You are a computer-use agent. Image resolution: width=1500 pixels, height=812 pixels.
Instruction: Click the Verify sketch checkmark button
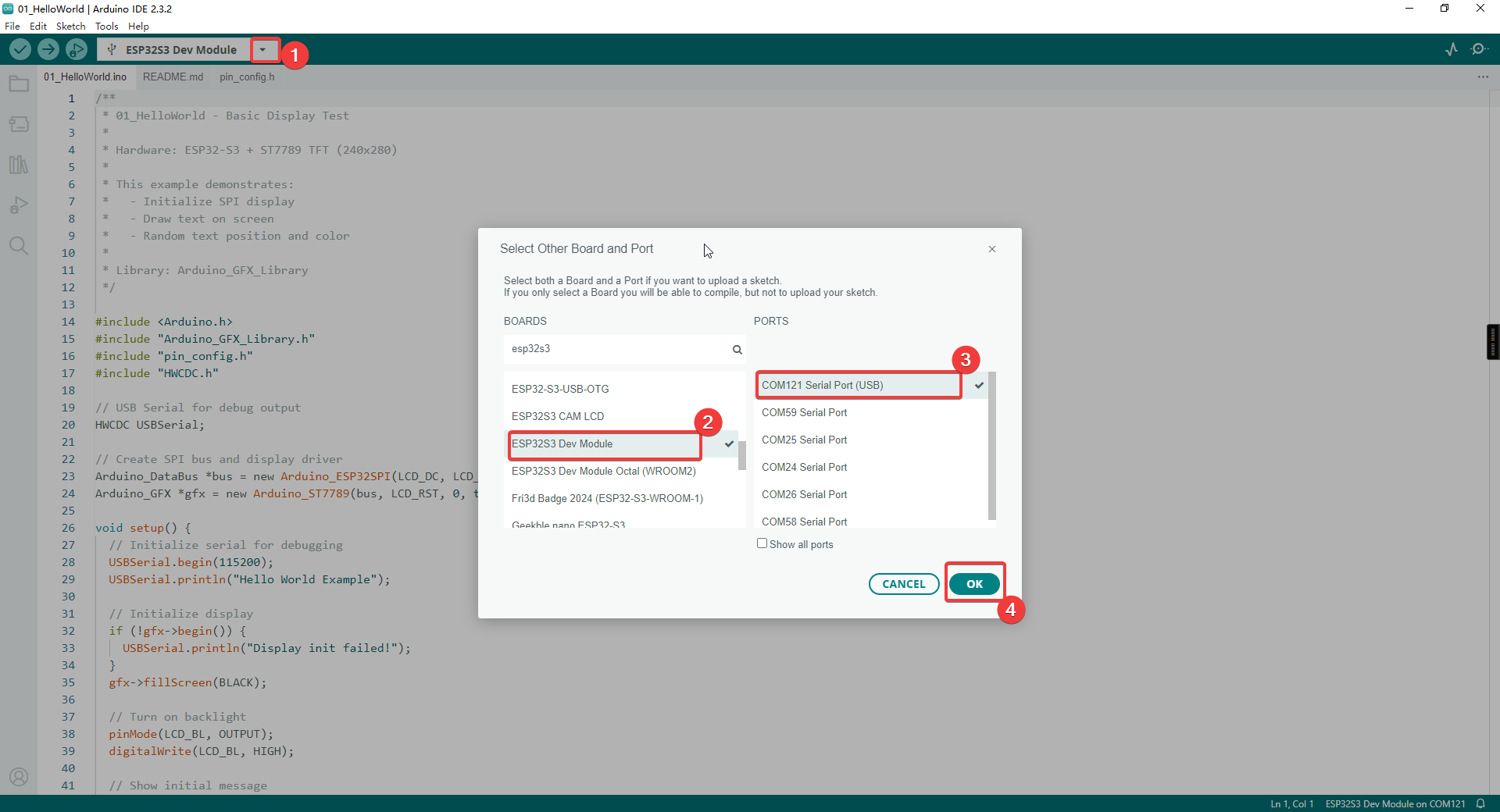point(20,49)
